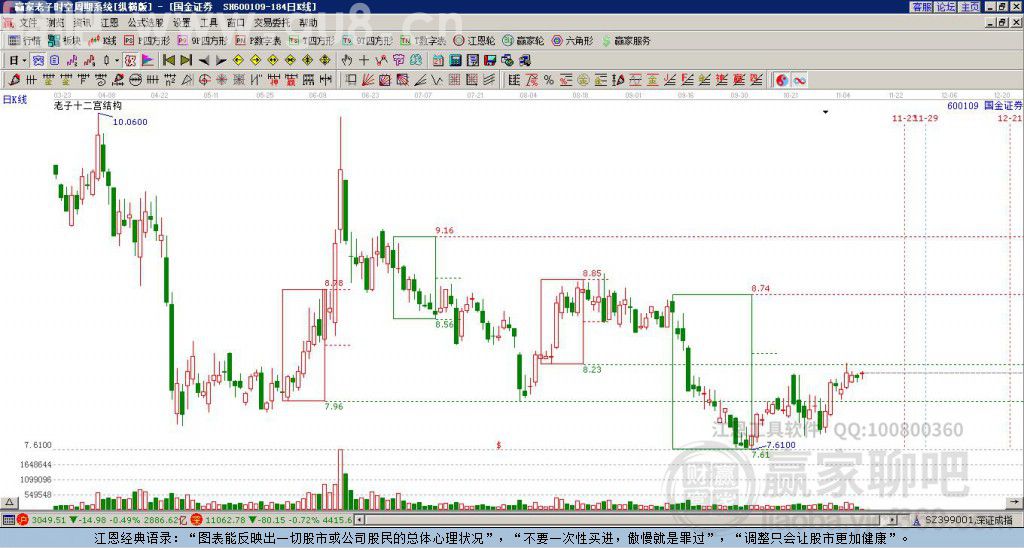Expand the candlestick style dropdown arrow

tap(117, 60)
